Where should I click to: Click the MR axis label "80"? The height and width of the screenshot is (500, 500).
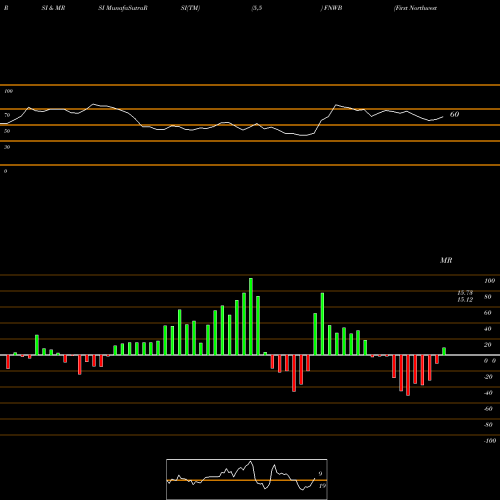(488, 297)
